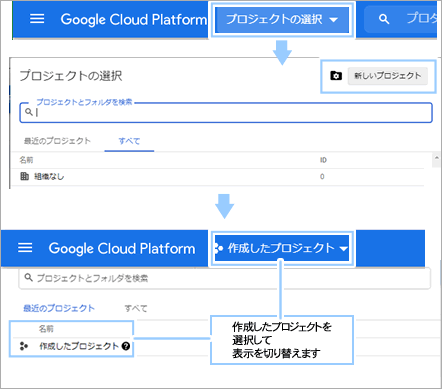Screen dimensions: 443x390
Task: Click the new project folder icon
Action: [336, 76]
